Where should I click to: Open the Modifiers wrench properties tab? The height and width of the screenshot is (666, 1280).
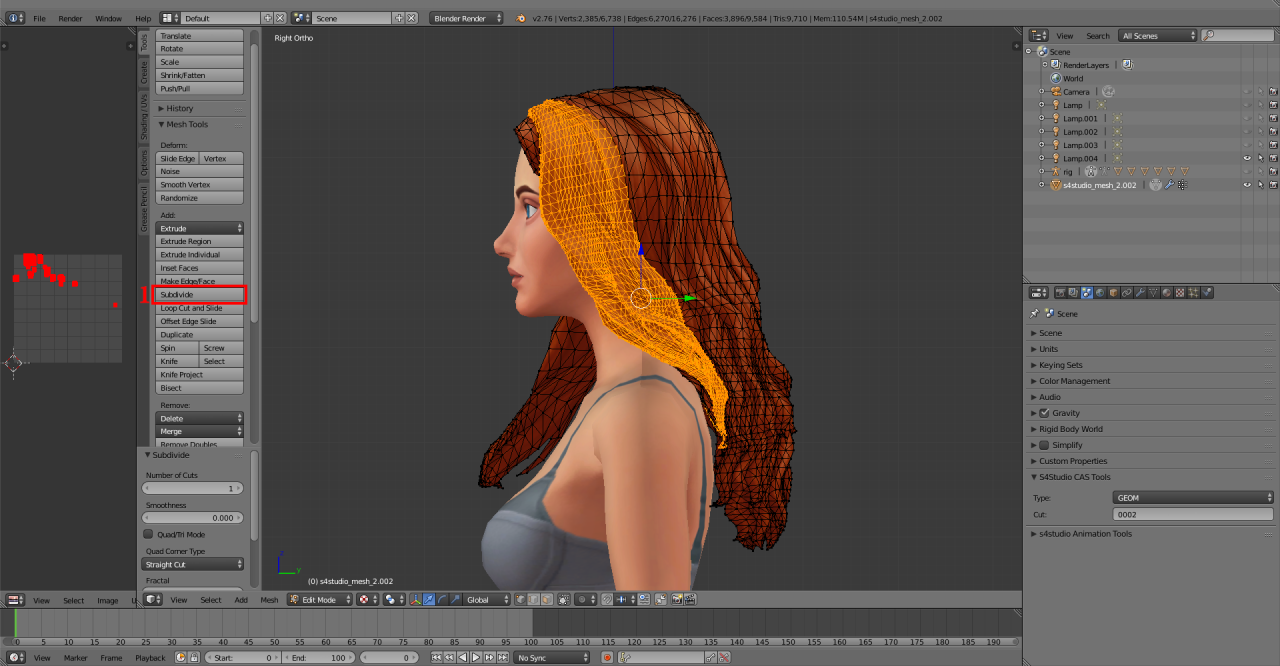pyautogui.click(x=1140, y=293)
